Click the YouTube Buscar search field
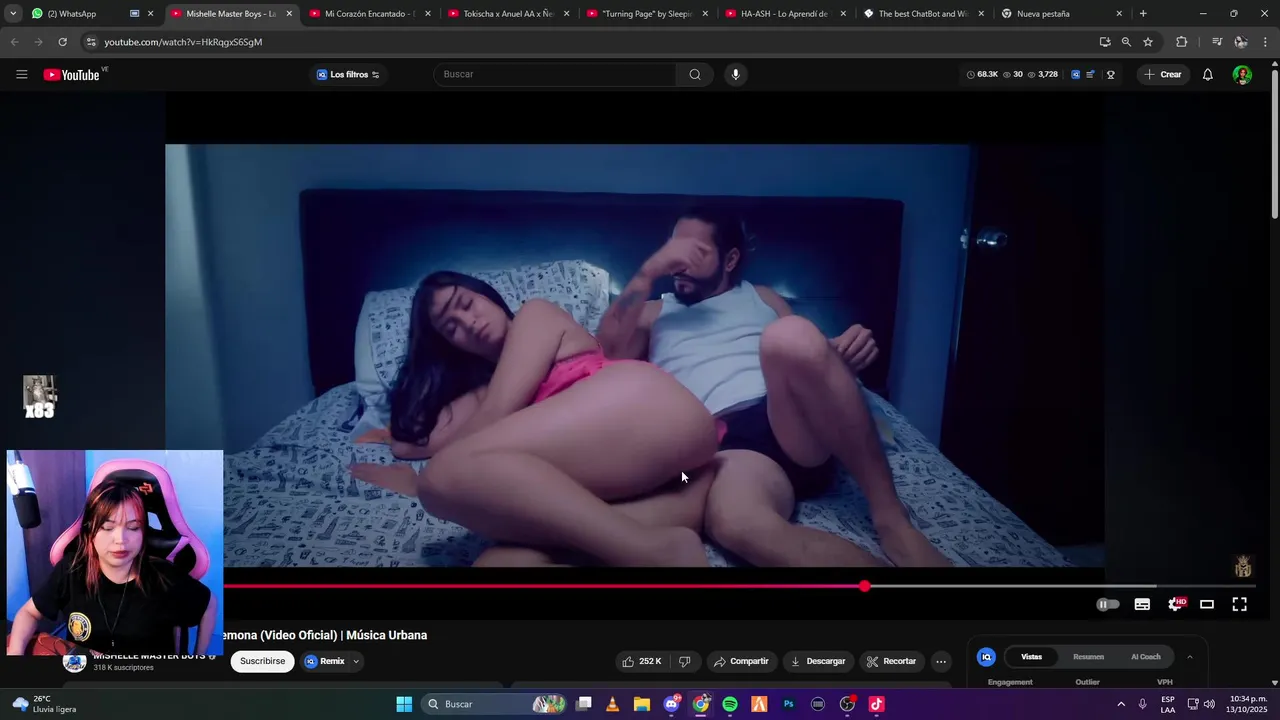Image resolution: width=1280 pixels, height=720 pixels. tap(555, 74)
